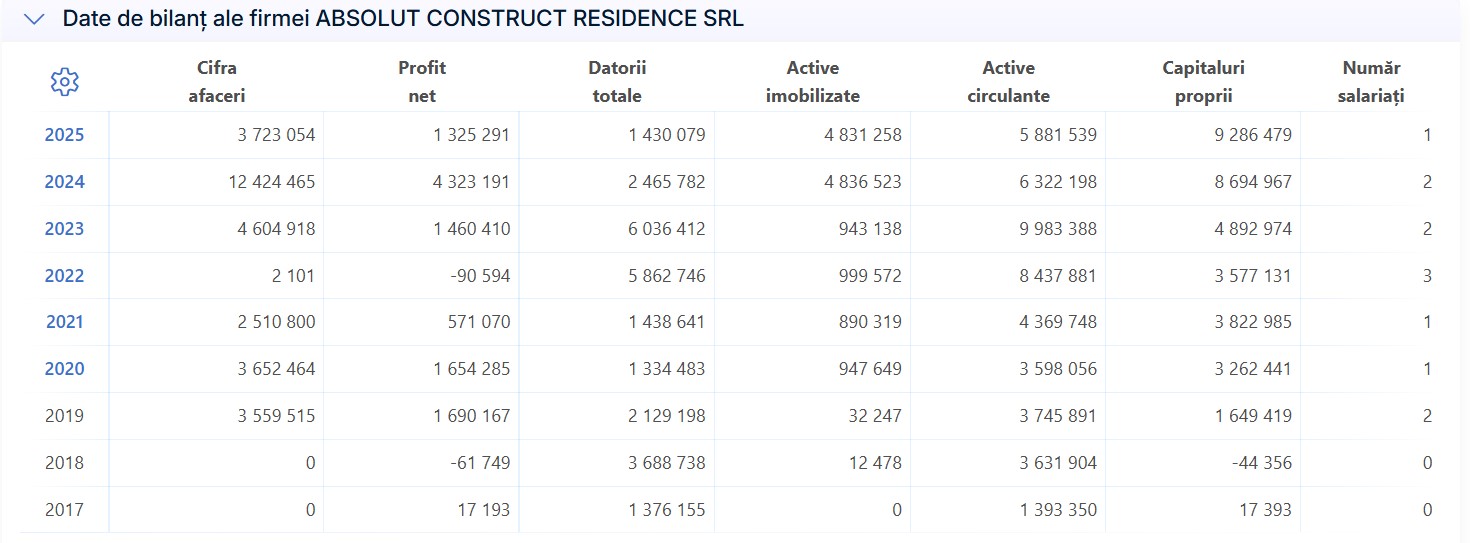1470x543 pixels.
Task: Select the 2020 net profit 1 654 285
Action: 472,369
